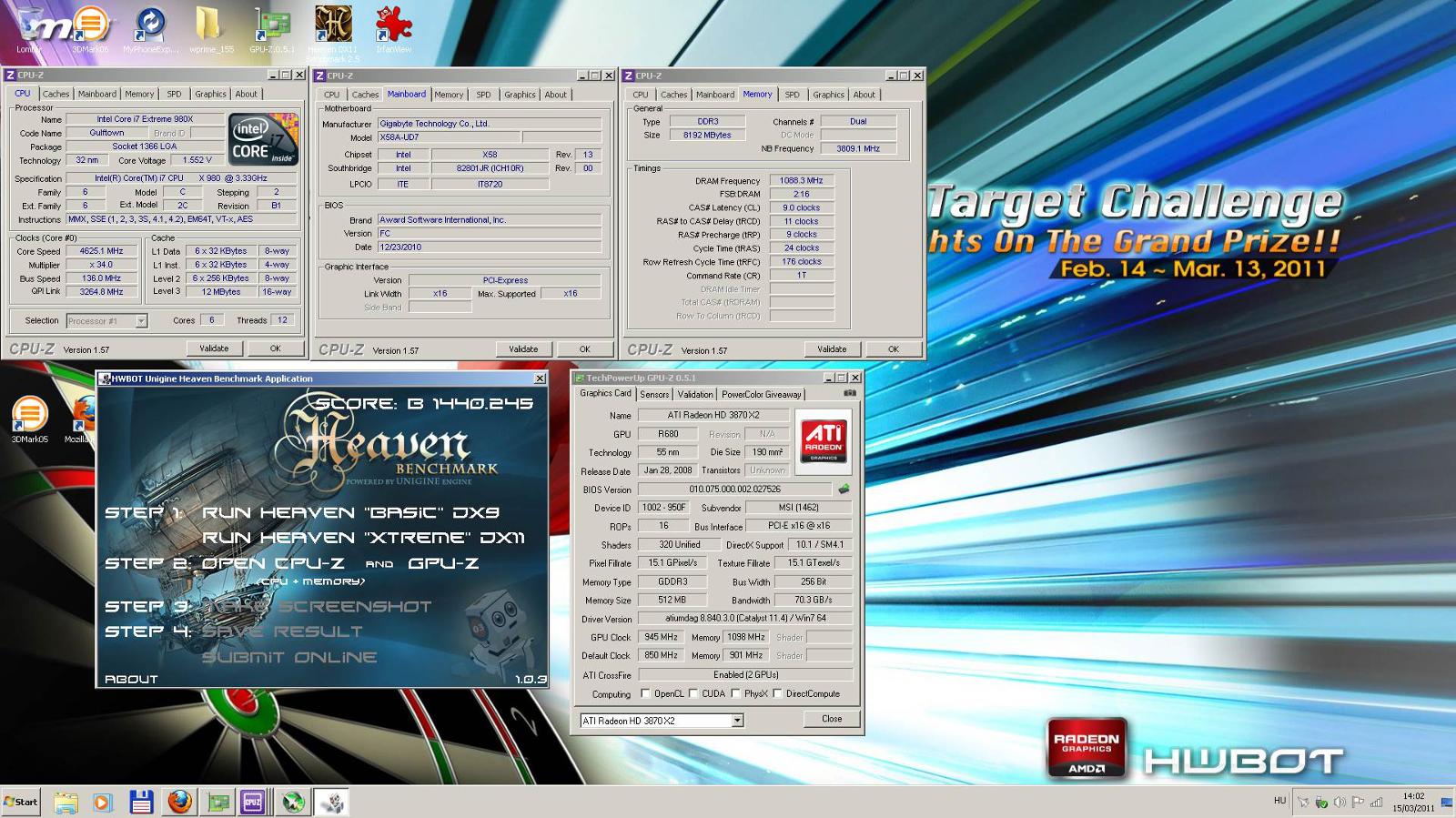Show desktop button at taskbar end
This screenshot has width=1456, height=818.
pos(1449,802)
